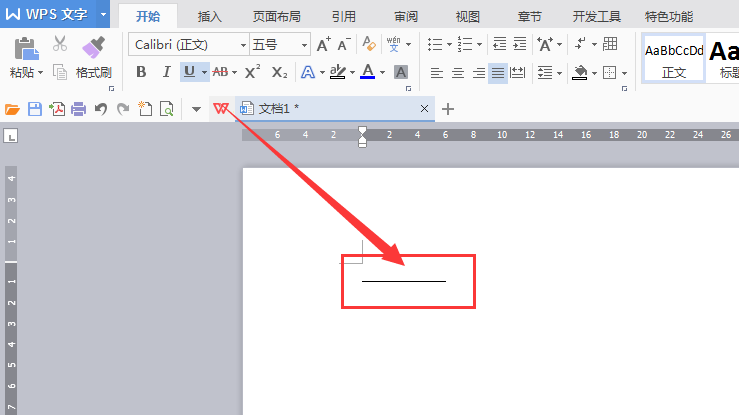Open the 开发工具 tab
The width and height of the screenshot is (739, 415).
tap(596, 16)
